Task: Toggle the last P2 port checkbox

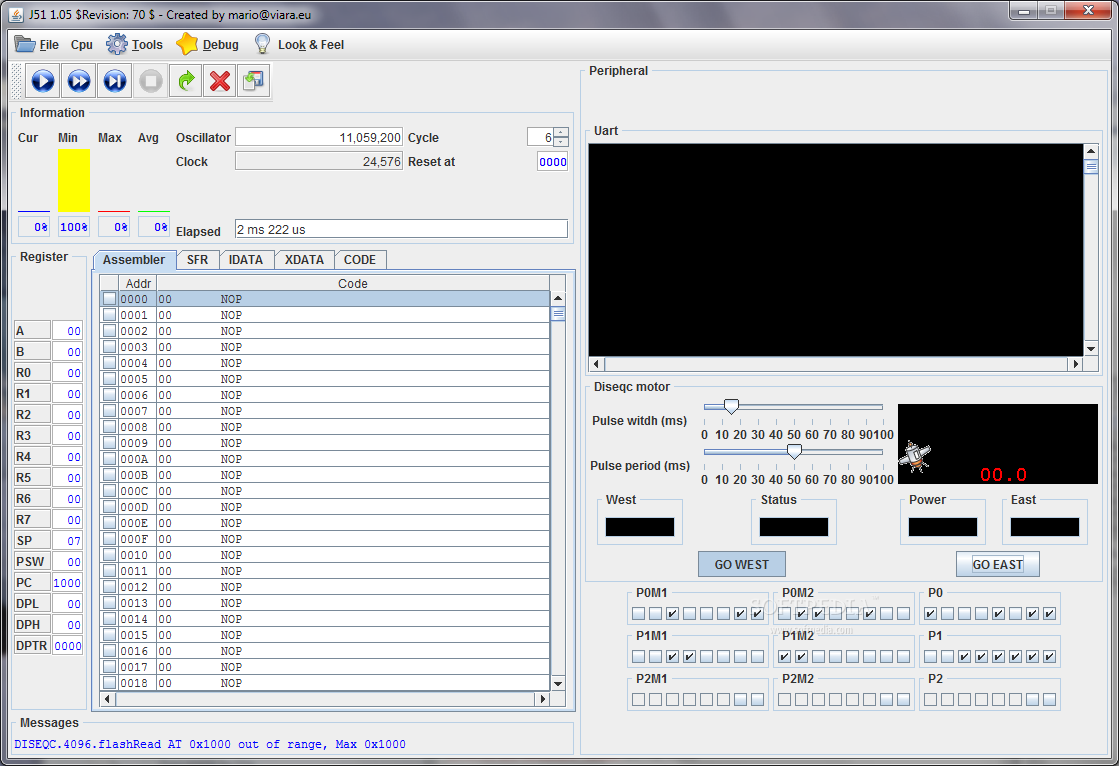Action: [x=1049, y=700]
